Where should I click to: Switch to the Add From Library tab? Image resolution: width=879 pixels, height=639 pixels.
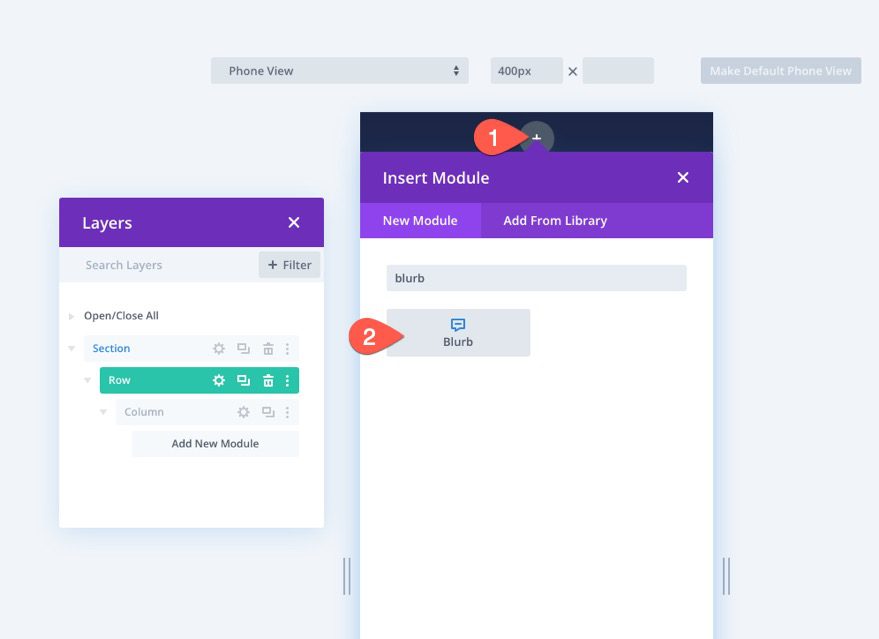(554, 220)
